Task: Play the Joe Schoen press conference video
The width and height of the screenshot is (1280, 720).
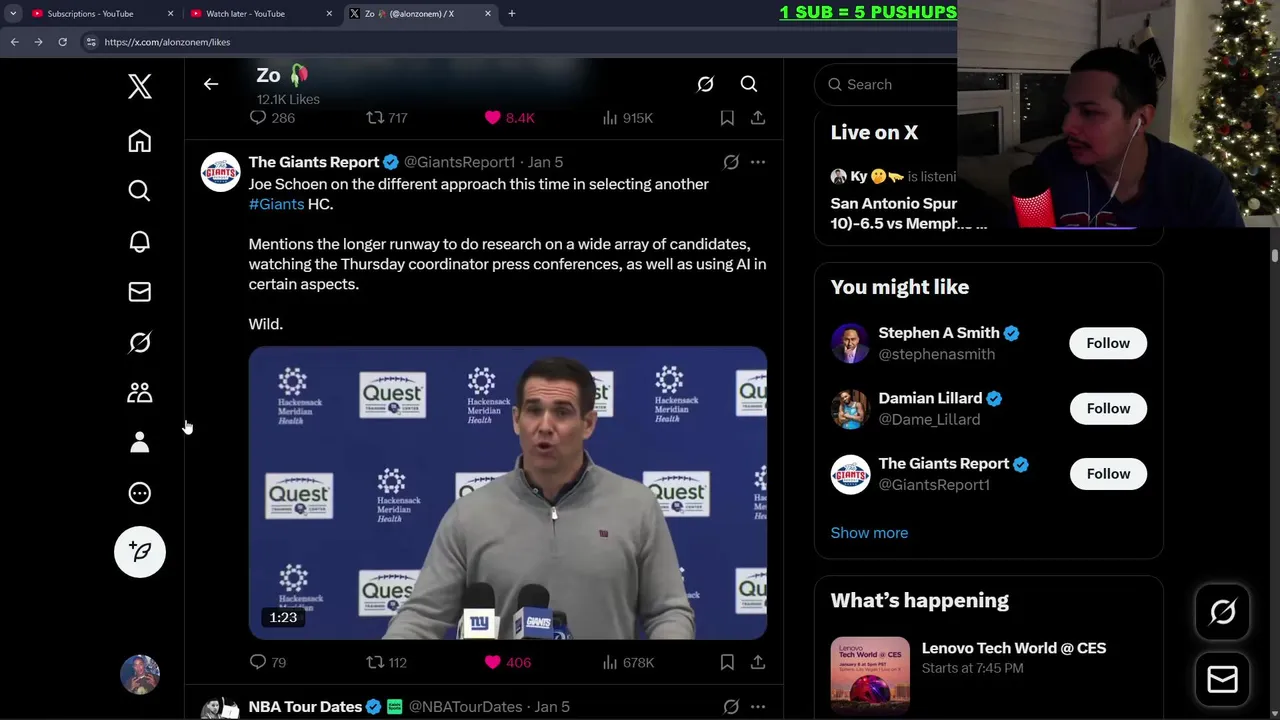Action: pyautogui.click(x=508, y=493)
